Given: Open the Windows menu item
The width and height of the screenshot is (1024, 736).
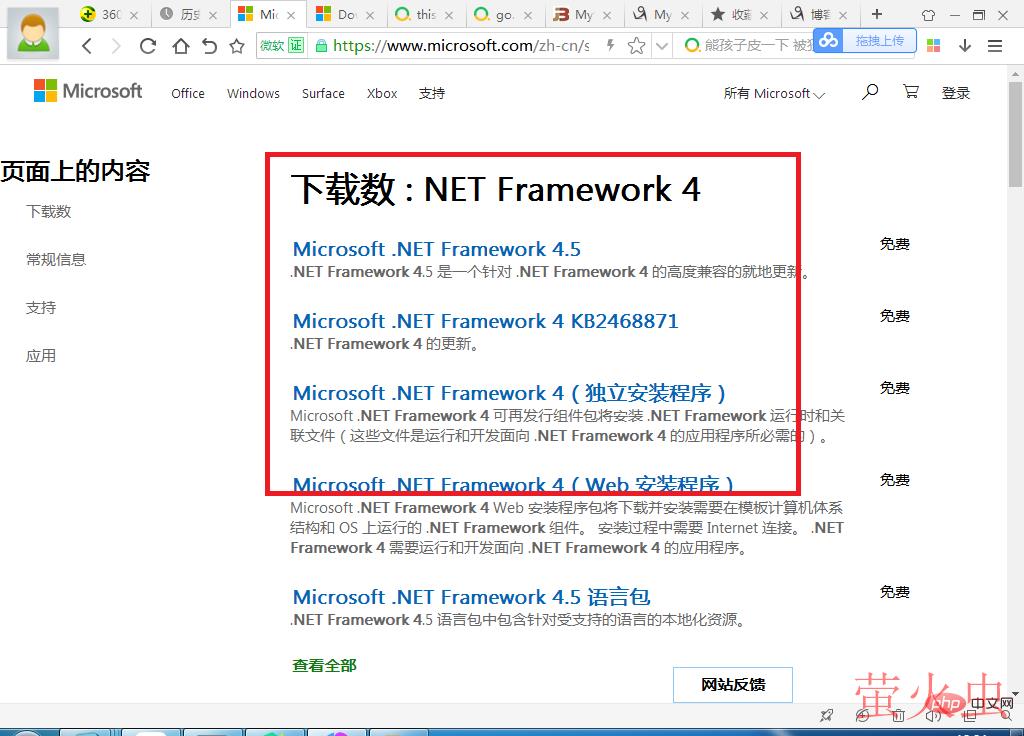Looking at the screenshot, I should tap(253, 93).
